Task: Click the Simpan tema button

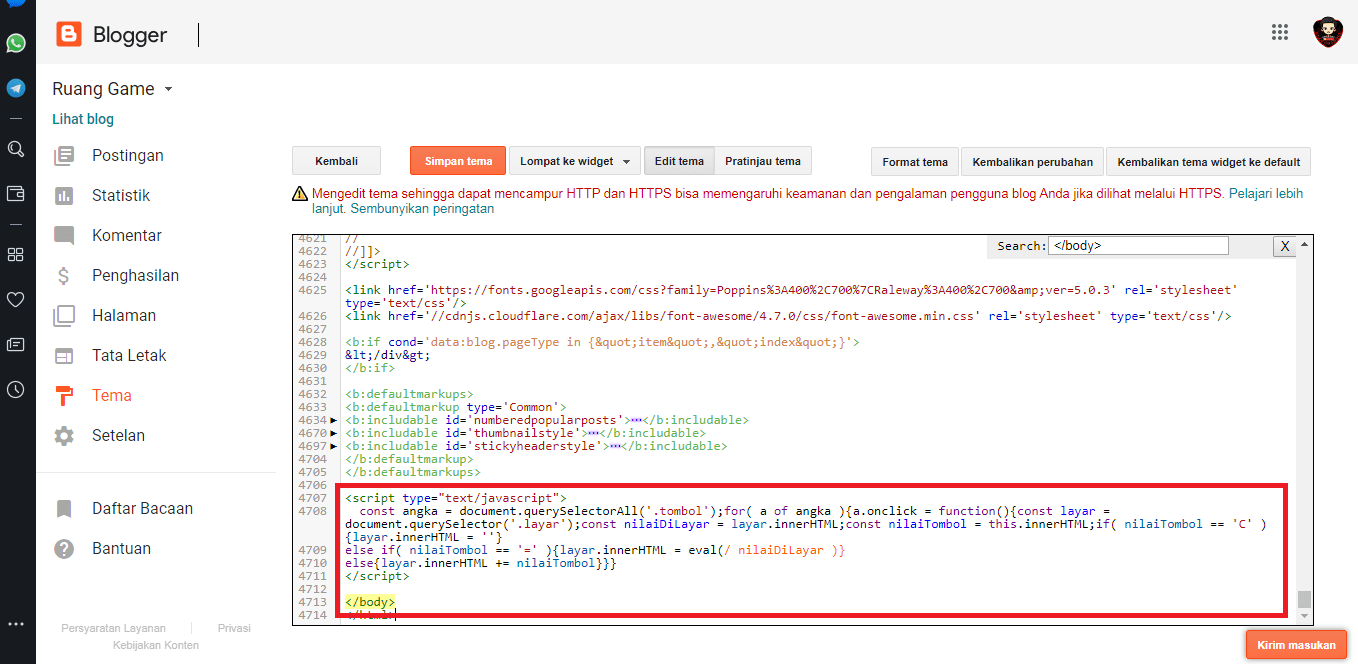Action: click(x=457, y=160)
